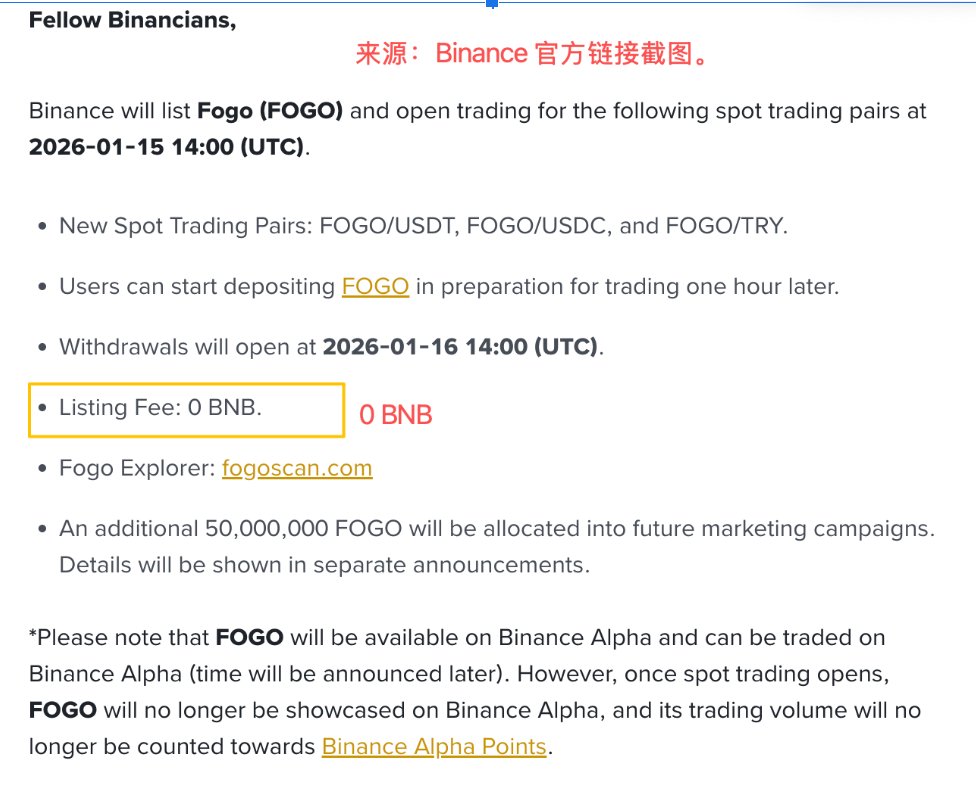This screenshot has width=976, height=792.
Task: Click the "*Please note that" paragraph start
Action: (x=120, y=638)
